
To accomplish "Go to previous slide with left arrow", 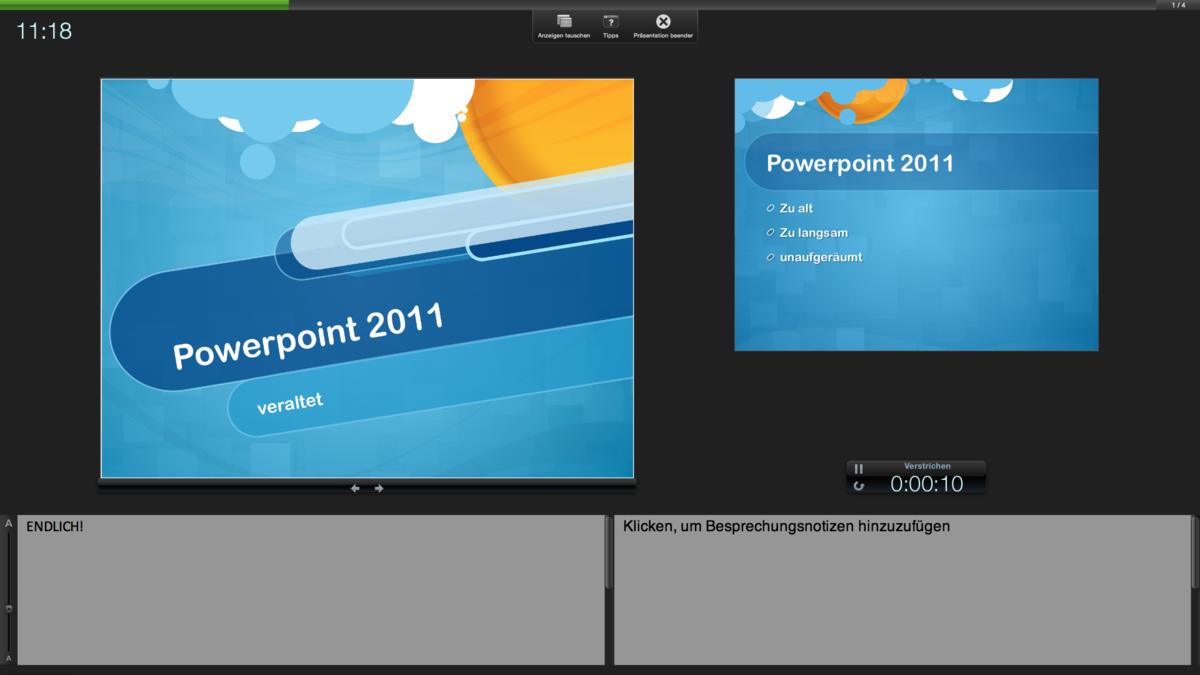I will point(355,488).
